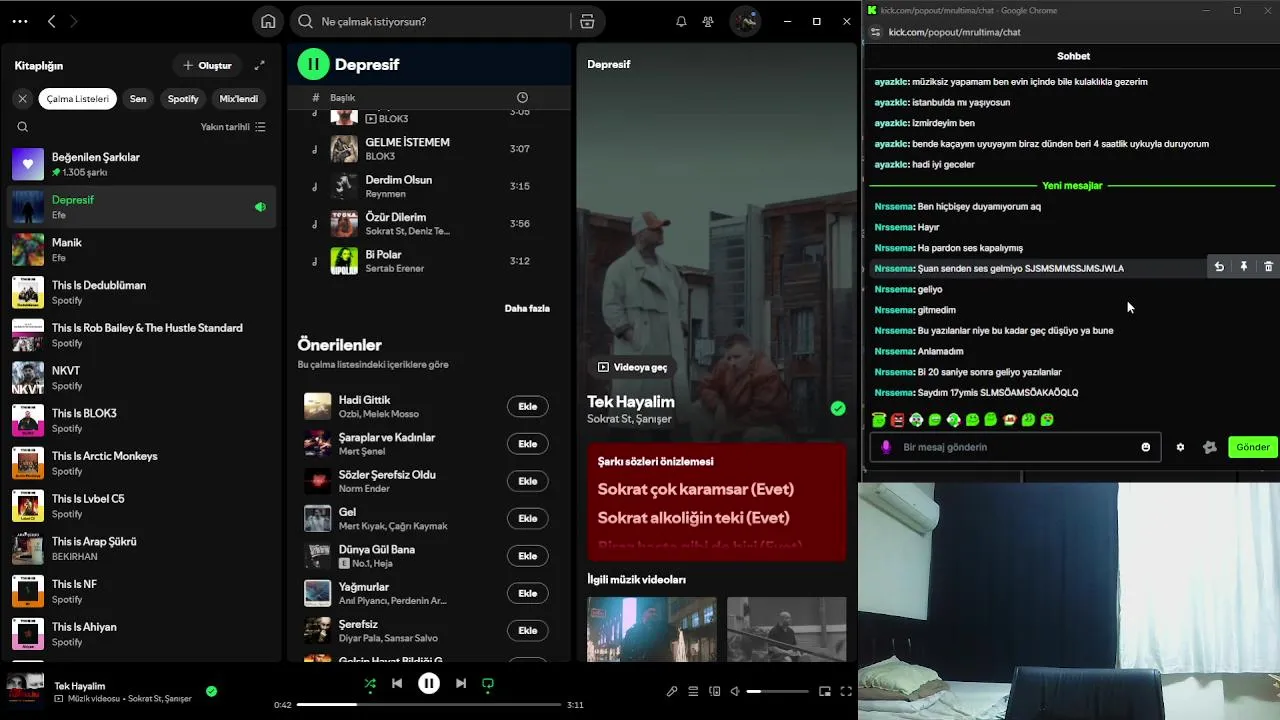Delete the highlighted Nrssema message with trash icon
The image size is (1280, 720).
coord(1268,267)
